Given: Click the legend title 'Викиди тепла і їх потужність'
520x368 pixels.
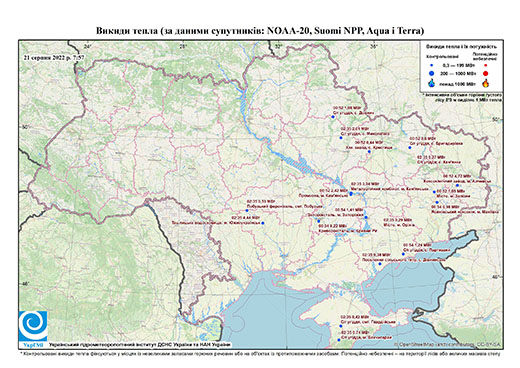Looking at the screenshot, I should pos(462,46).
